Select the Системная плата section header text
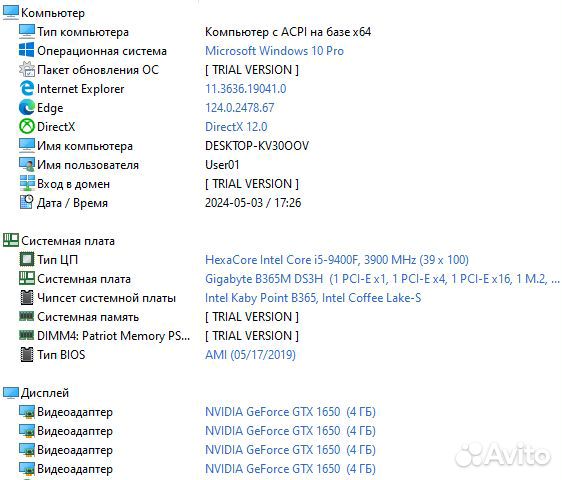Viewport: 562px width, 480px height. 68,241
